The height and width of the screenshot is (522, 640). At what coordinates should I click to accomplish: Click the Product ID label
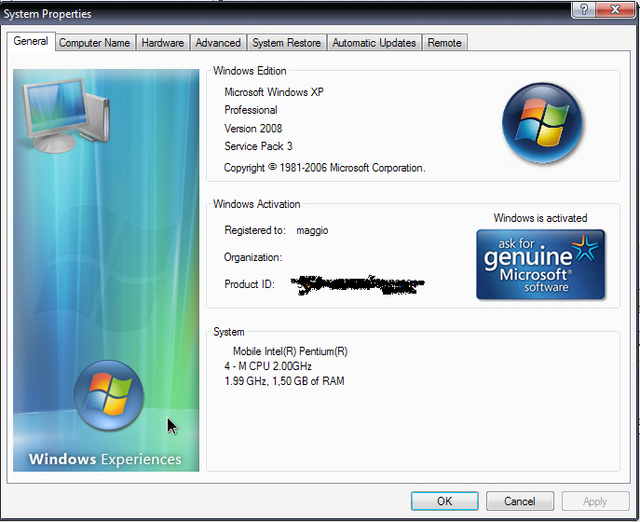(x=249, y=284)
